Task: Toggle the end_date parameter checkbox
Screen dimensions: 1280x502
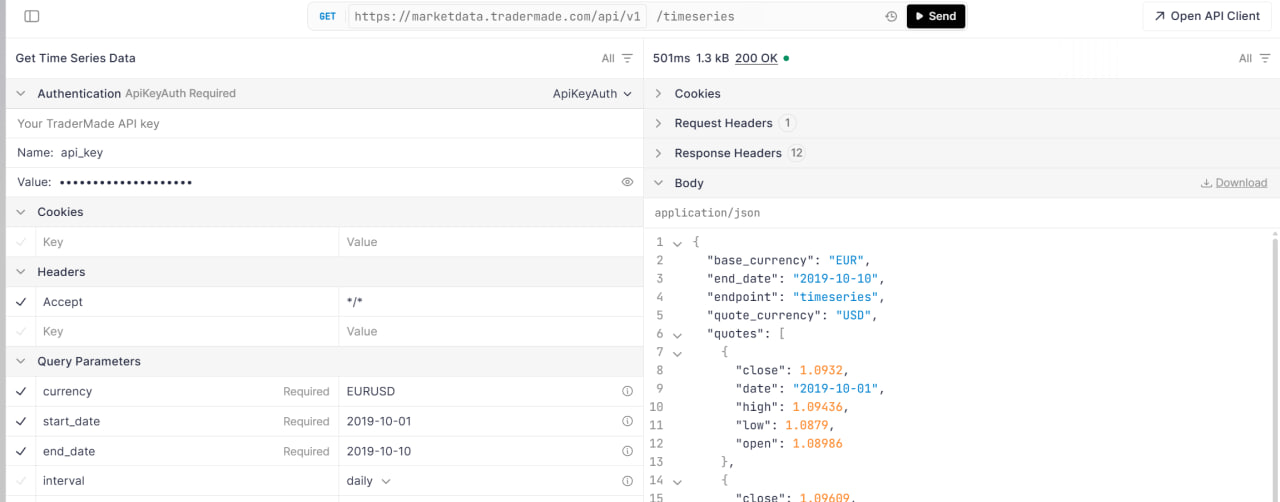Action: 21,451
